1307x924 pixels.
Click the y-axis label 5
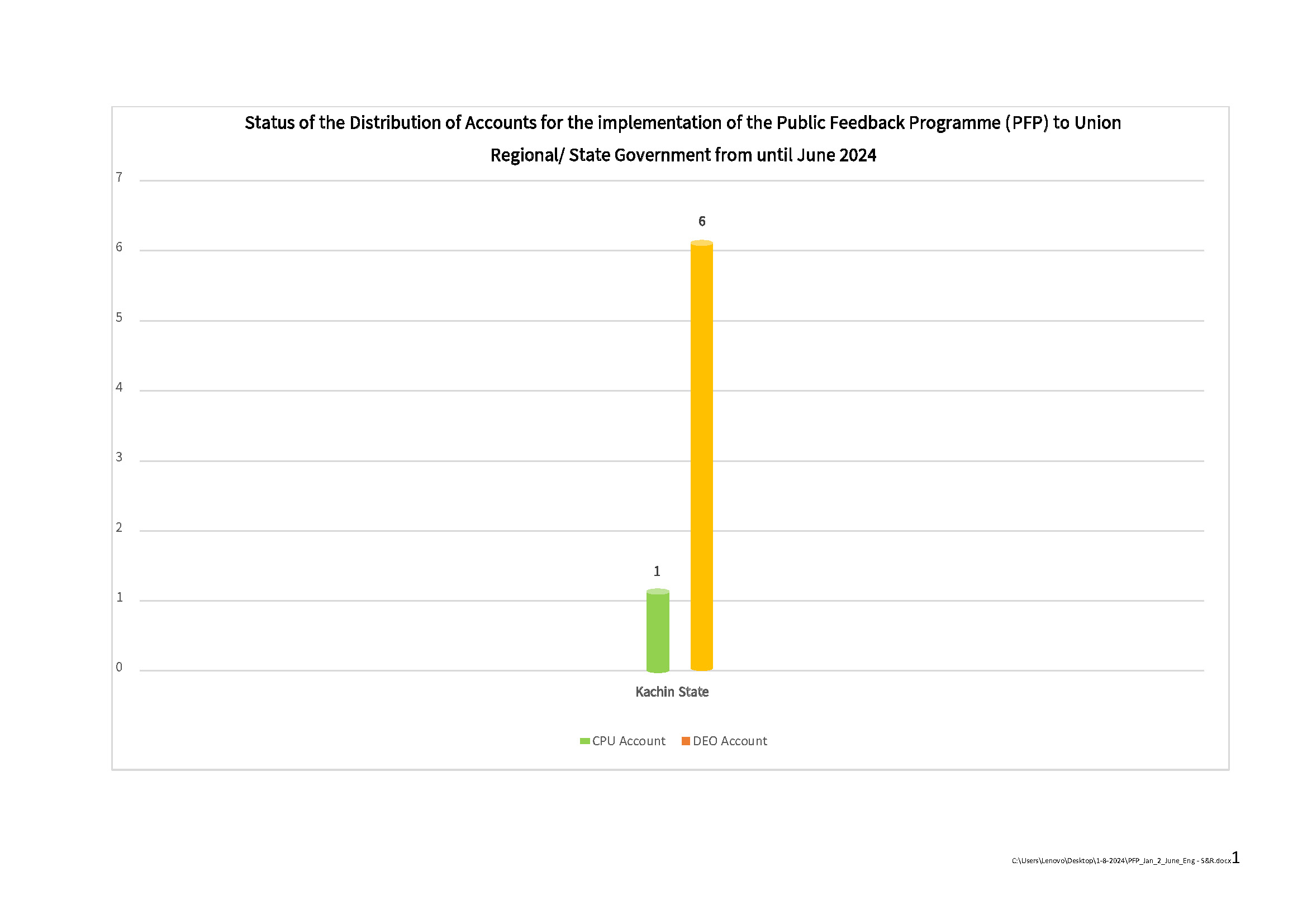(x=119, y=317)
